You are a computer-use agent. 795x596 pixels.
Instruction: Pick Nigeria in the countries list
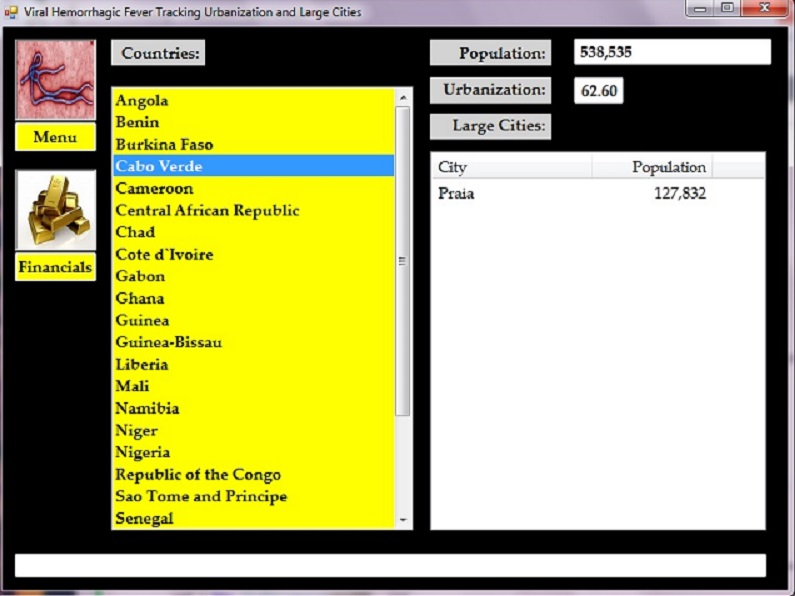143,452
